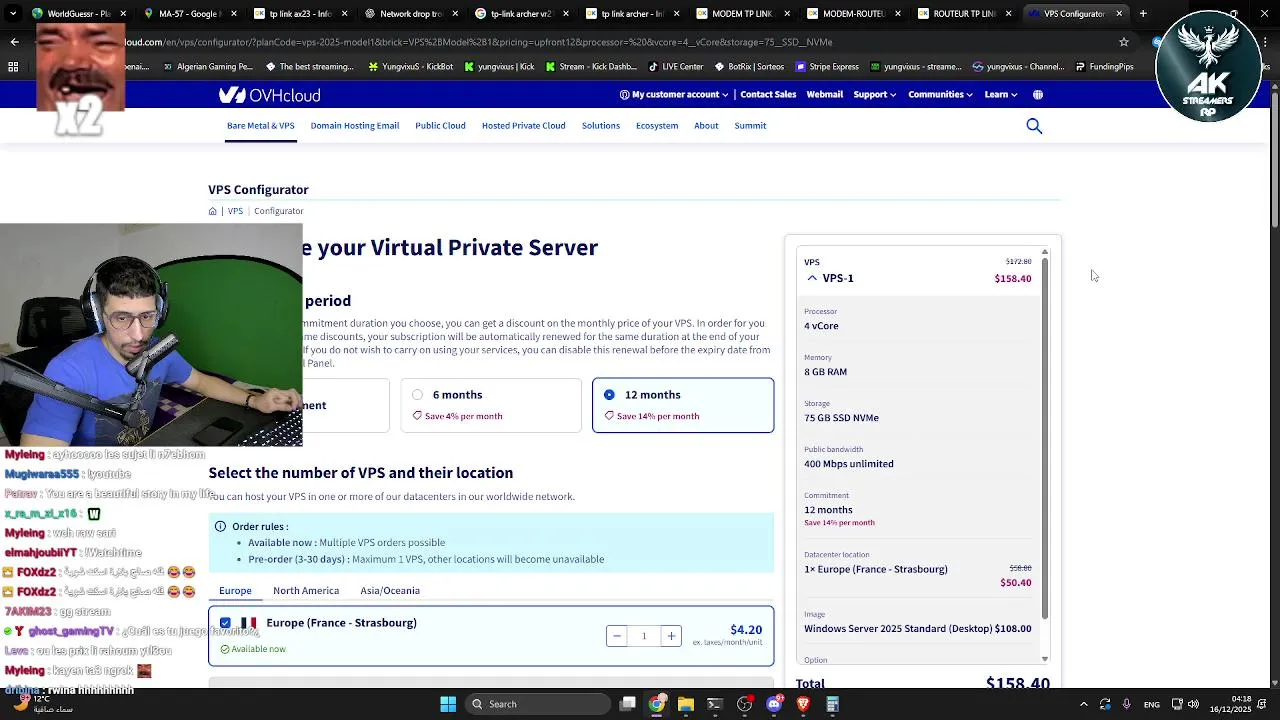This screenshot has width=1280, height=720.
Task: Select the 12 months commitment option
Action: coord(683,405)
